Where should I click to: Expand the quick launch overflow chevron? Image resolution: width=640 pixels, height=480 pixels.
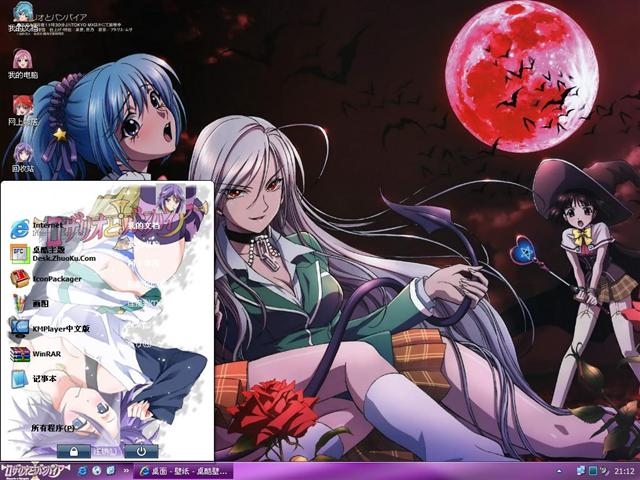pos(126,471)
